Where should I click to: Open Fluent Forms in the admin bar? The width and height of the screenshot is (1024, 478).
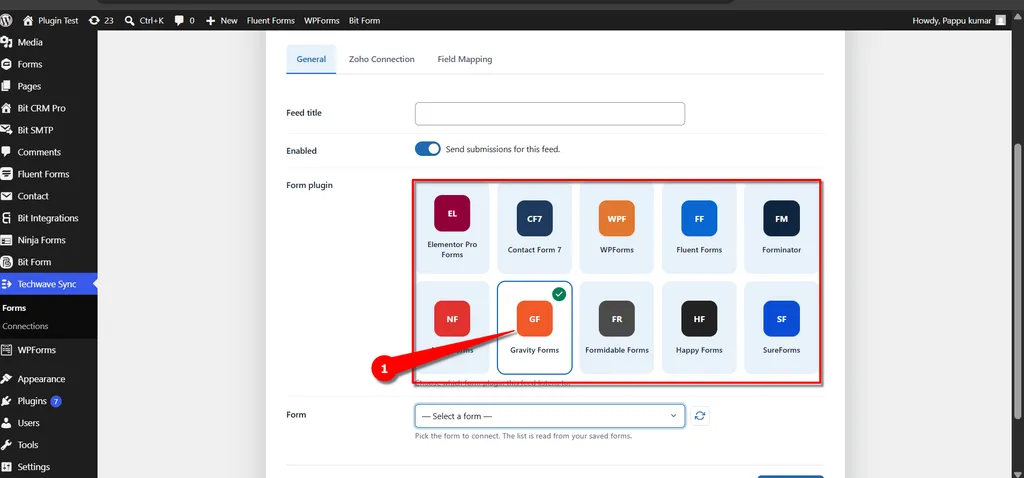coord(270,20)
